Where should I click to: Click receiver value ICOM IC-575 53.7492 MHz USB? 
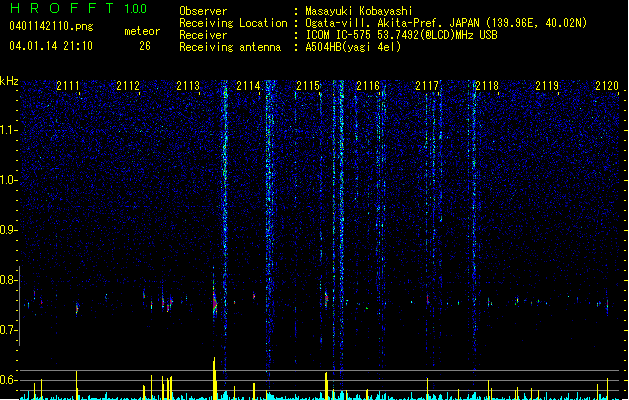[x=402, y=35]
